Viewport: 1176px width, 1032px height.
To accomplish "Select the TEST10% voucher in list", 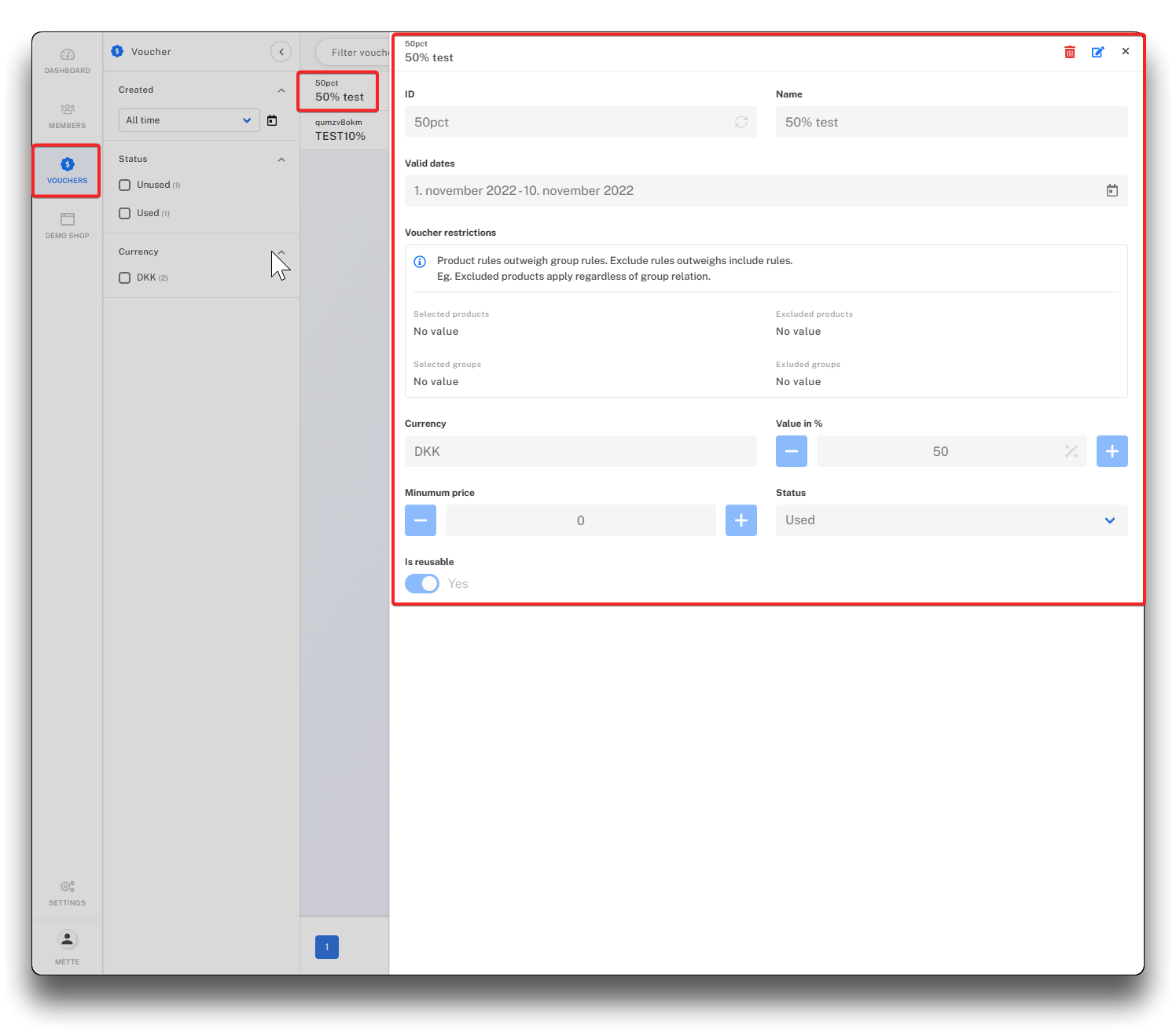I will click(x=341, y=130).
